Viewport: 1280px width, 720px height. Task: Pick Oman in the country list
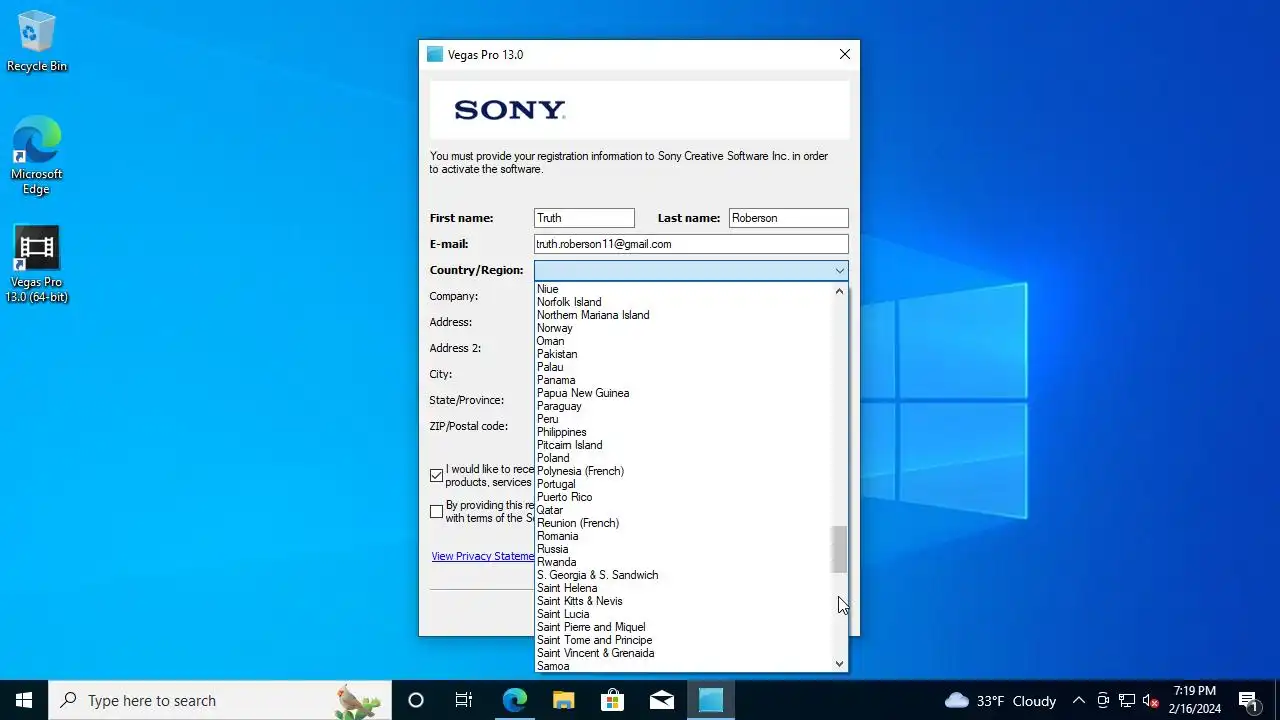point(683,341)
